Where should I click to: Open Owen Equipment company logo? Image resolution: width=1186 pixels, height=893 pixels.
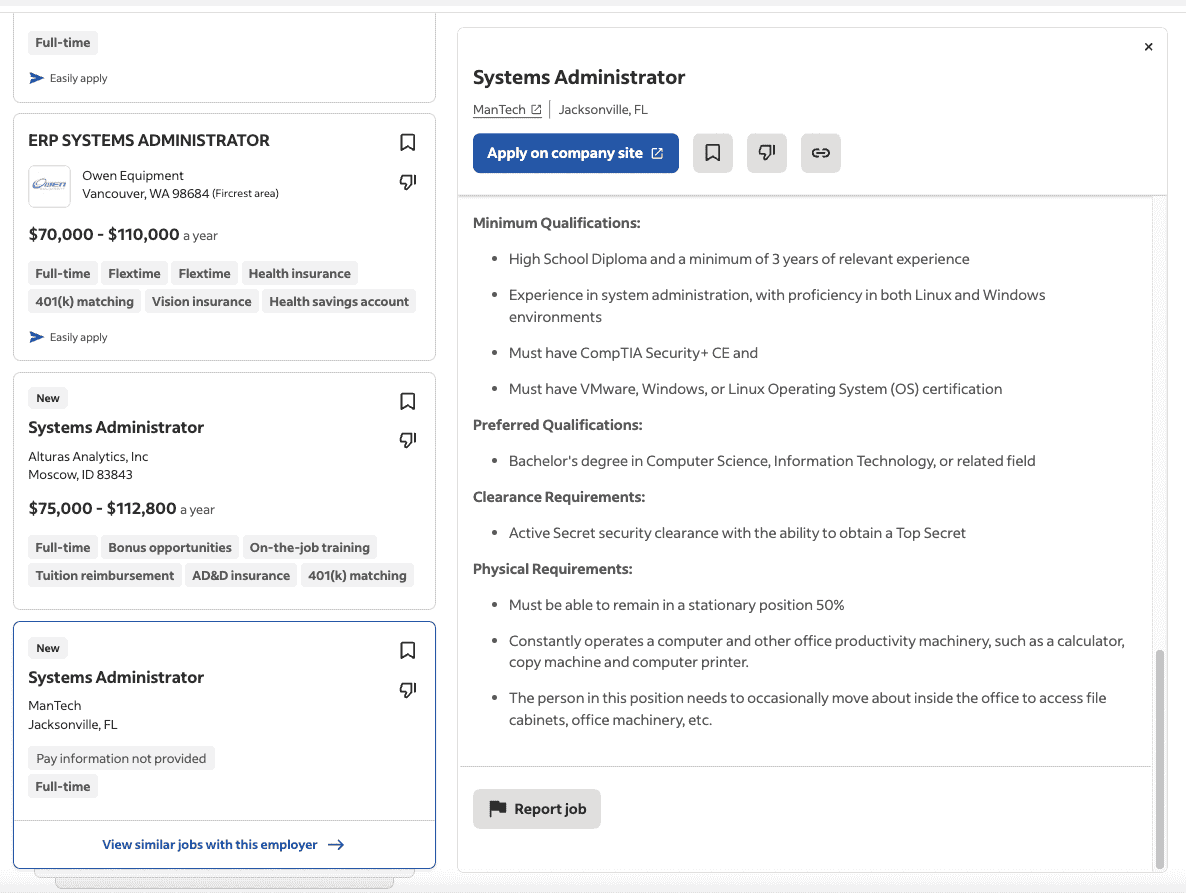[49, 185]
